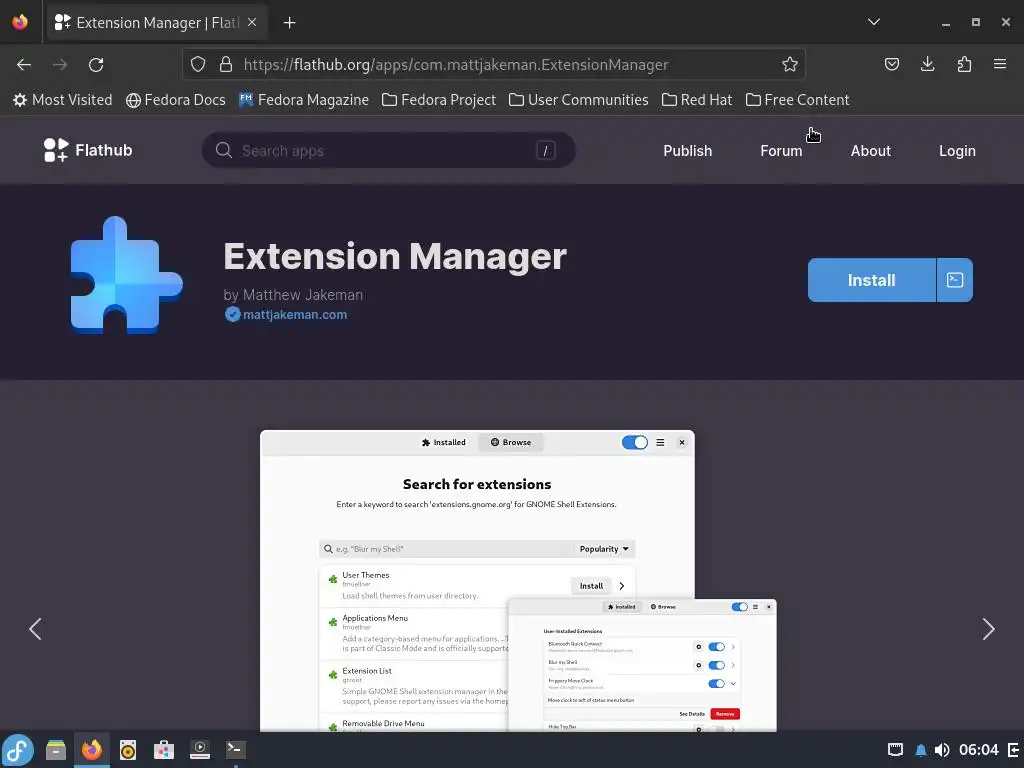1024x768 pixels.
Task: Open the mattjakeman.com developer link
Action: tap(295, 315)
